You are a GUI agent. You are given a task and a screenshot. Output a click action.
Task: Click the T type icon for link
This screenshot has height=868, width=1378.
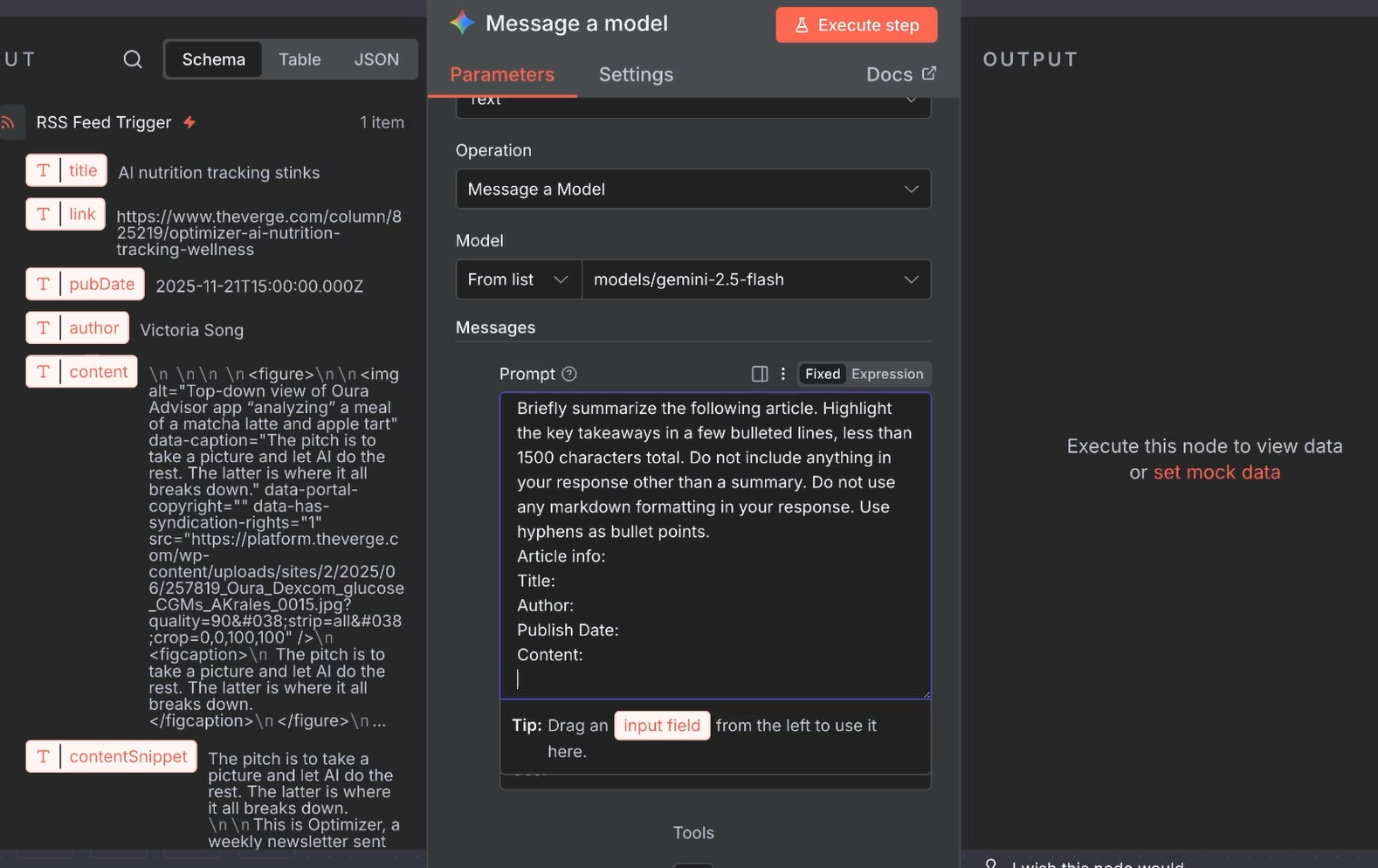[43, 214]
